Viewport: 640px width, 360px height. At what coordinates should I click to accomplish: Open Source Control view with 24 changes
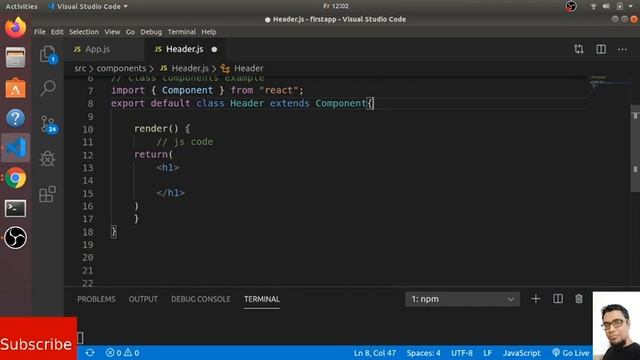49,124
